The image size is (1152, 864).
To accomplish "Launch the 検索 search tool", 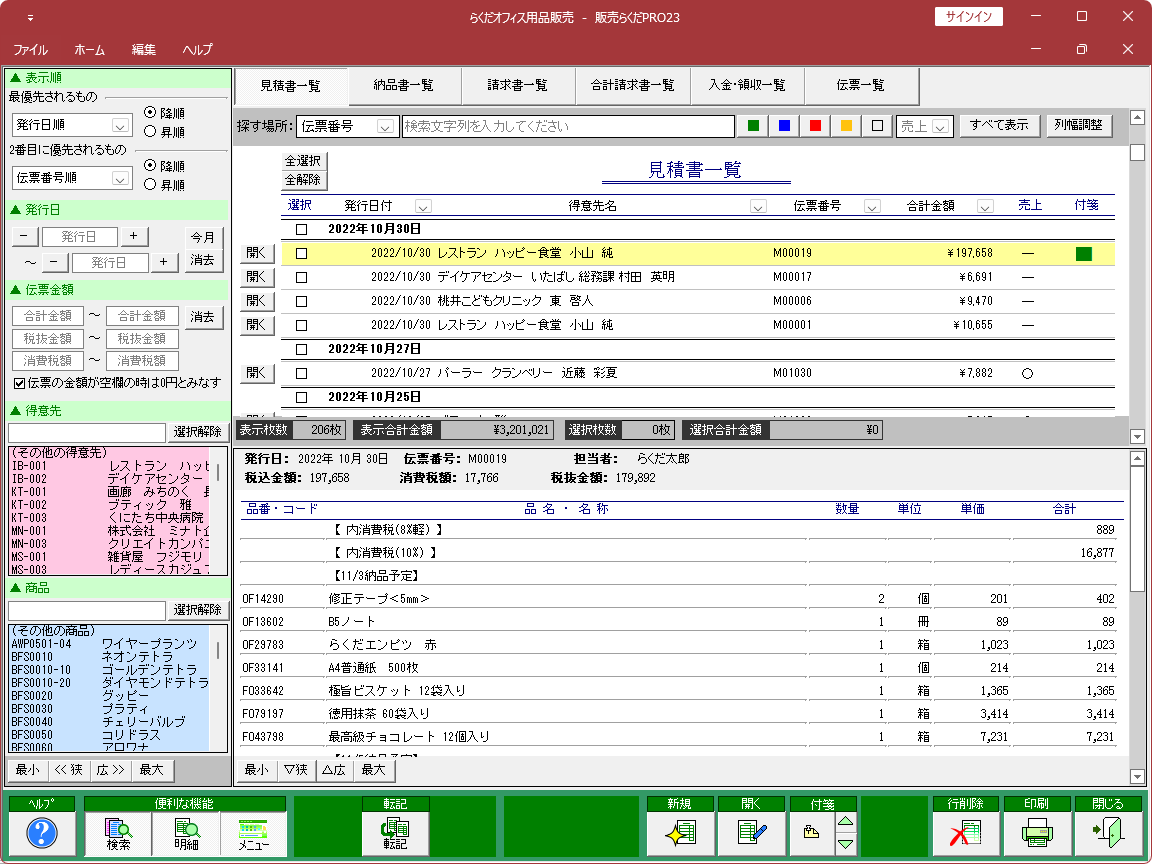I will 118,833.
